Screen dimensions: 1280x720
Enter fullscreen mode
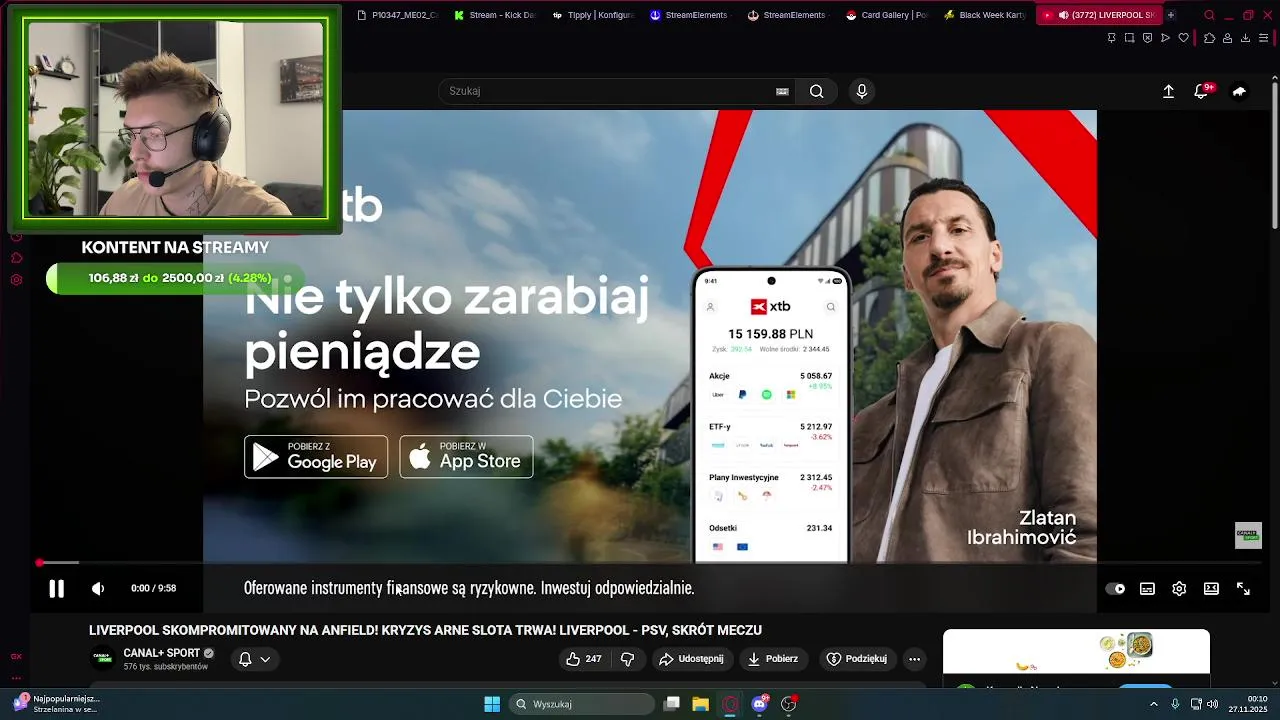[1243, 589]
